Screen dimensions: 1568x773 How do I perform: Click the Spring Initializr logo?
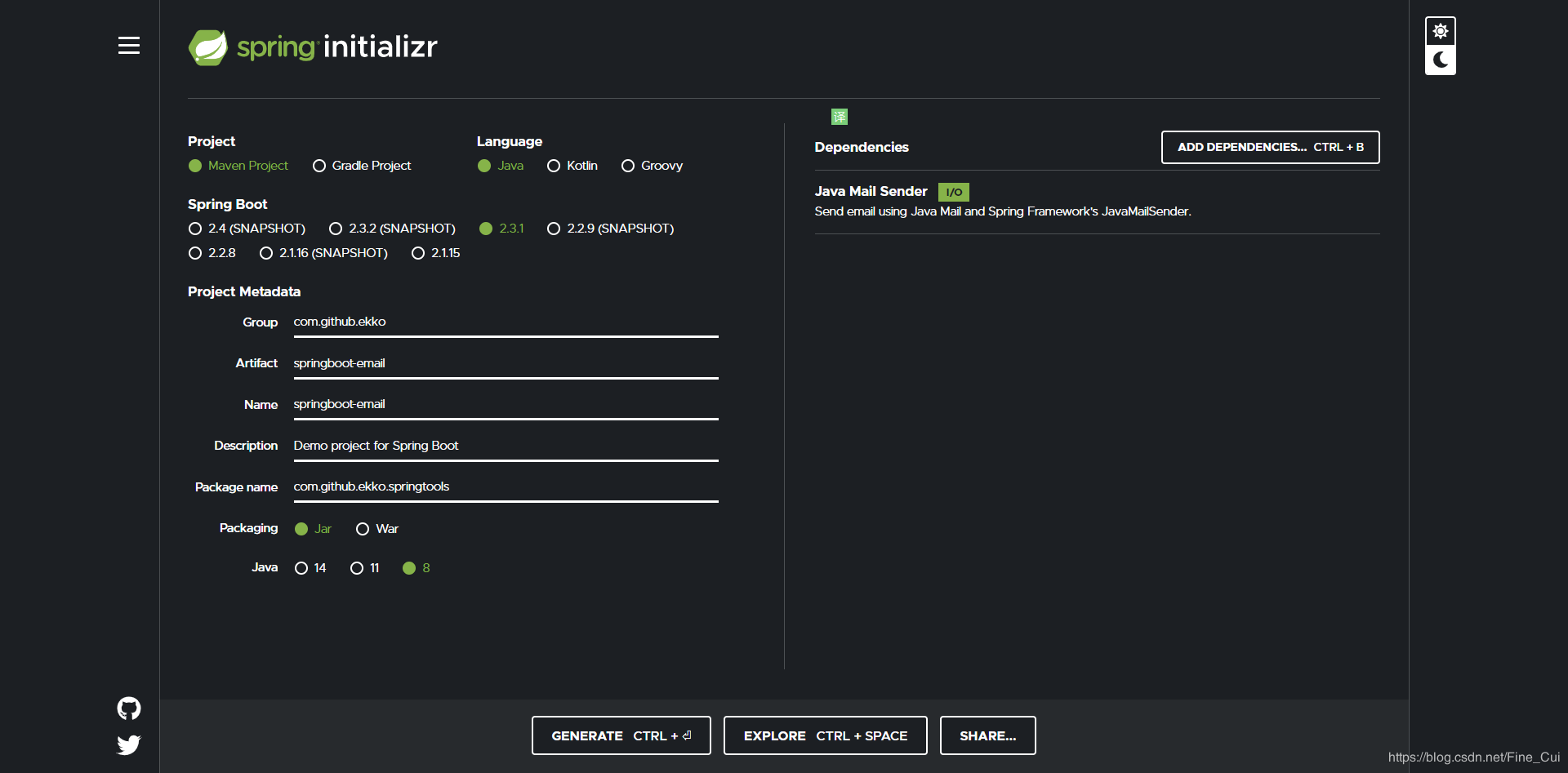(x=313, y=47)
